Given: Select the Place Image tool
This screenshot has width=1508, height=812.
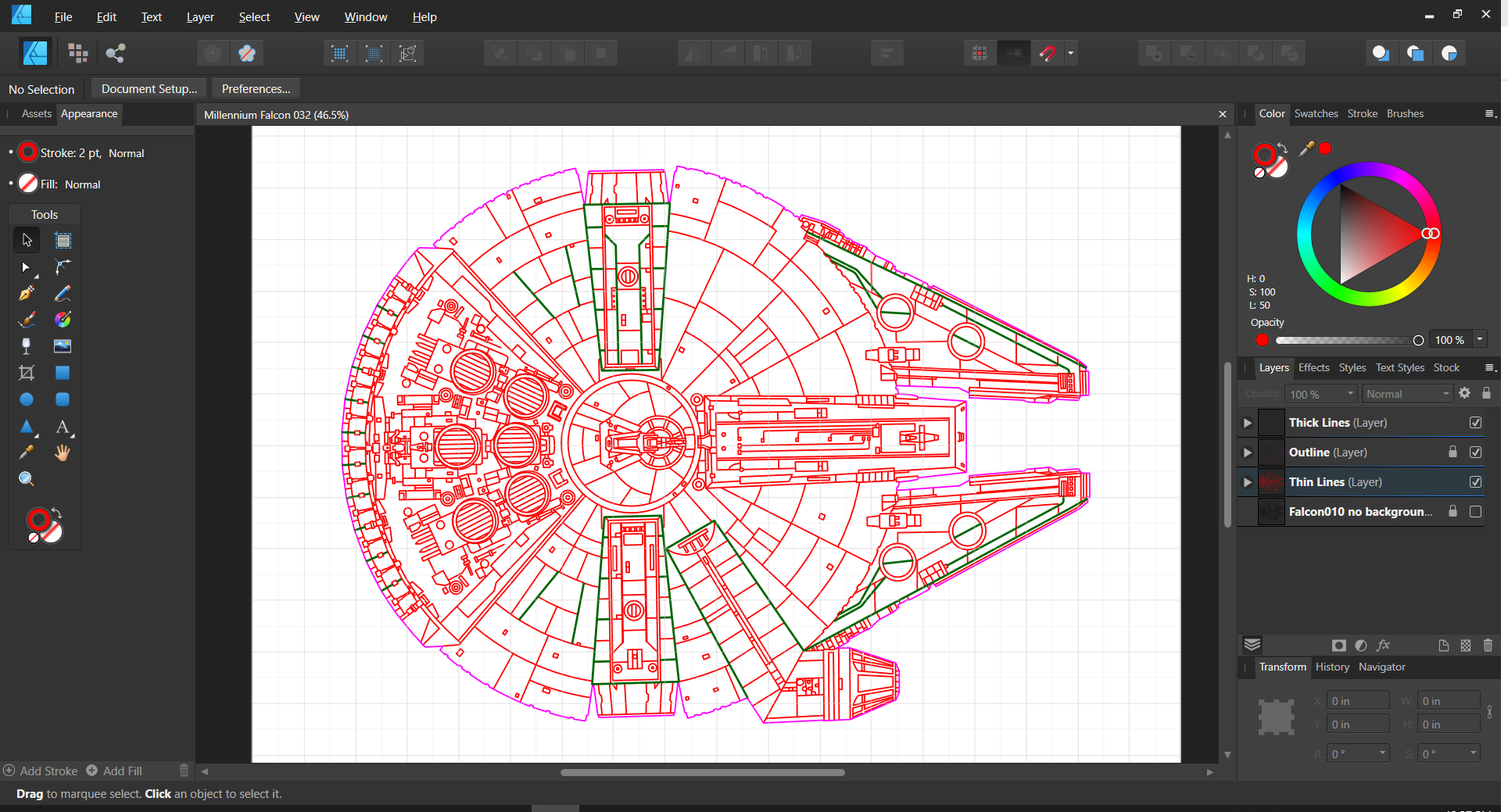Looking at the screenshot, I should click(x=63, y=346).
